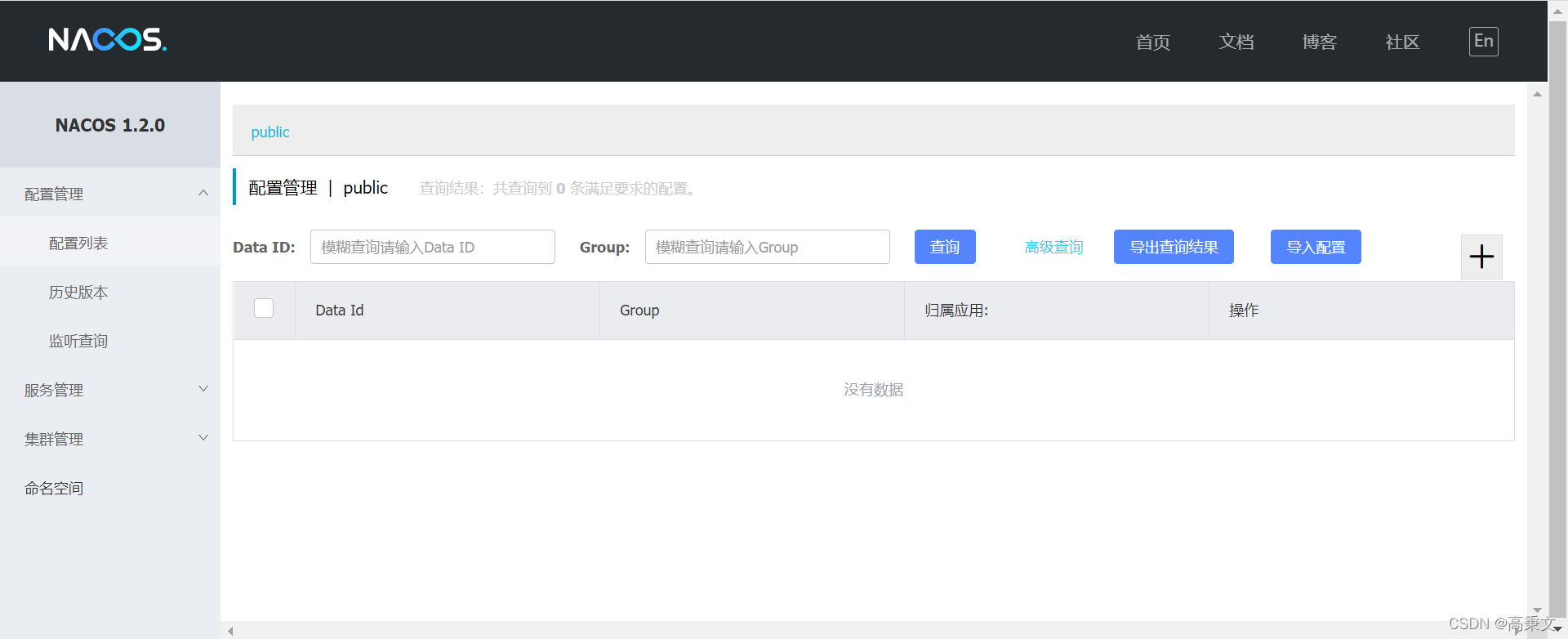This screenshot has width=1568, height=639.
Task: Select 配置列表 in sidebar
Action: coord(110,243)
